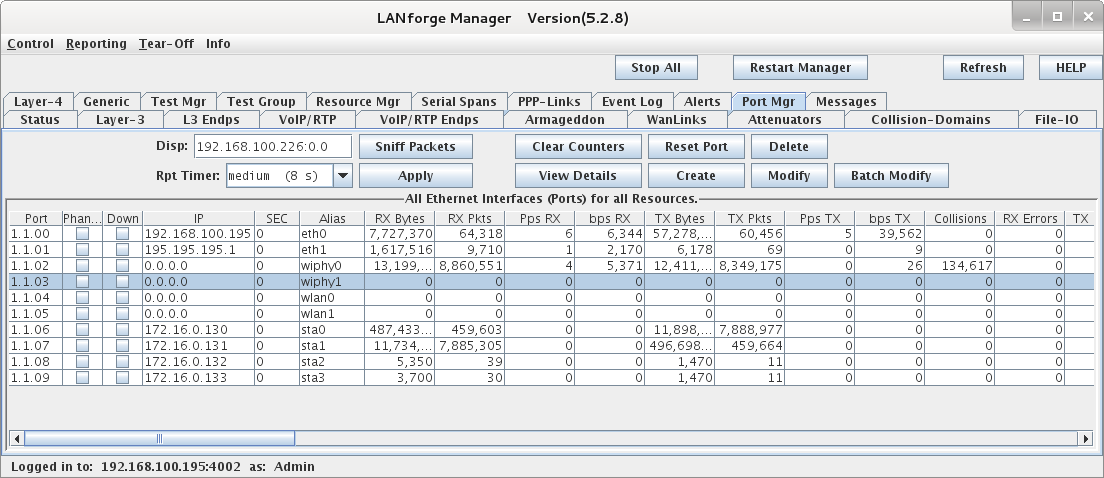Open HELP
Viewport: 1104px width, 478px height.
(1071, 68)
